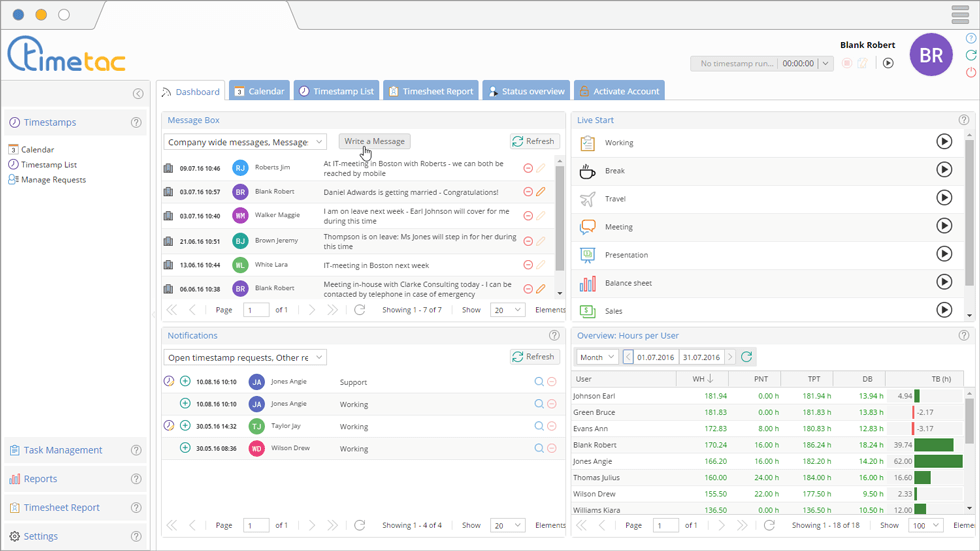This screenshot has height=551, width=980.
Task: Click the Write a Message button
Action: pyautogui.click(x=374, y=141)
